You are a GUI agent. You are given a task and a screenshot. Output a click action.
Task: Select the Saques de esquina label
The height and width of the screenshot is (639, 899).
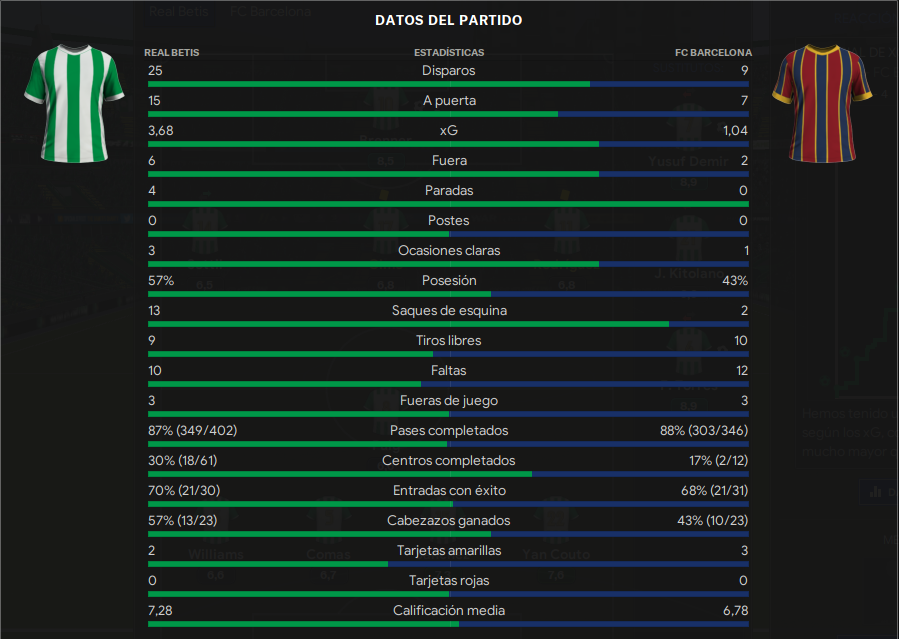449,311
